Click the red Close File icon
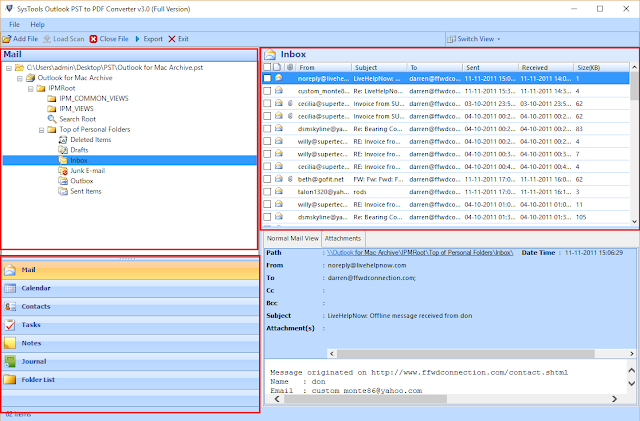The height and width of the screenshot is (421, 640). click(x=93, y=39)
